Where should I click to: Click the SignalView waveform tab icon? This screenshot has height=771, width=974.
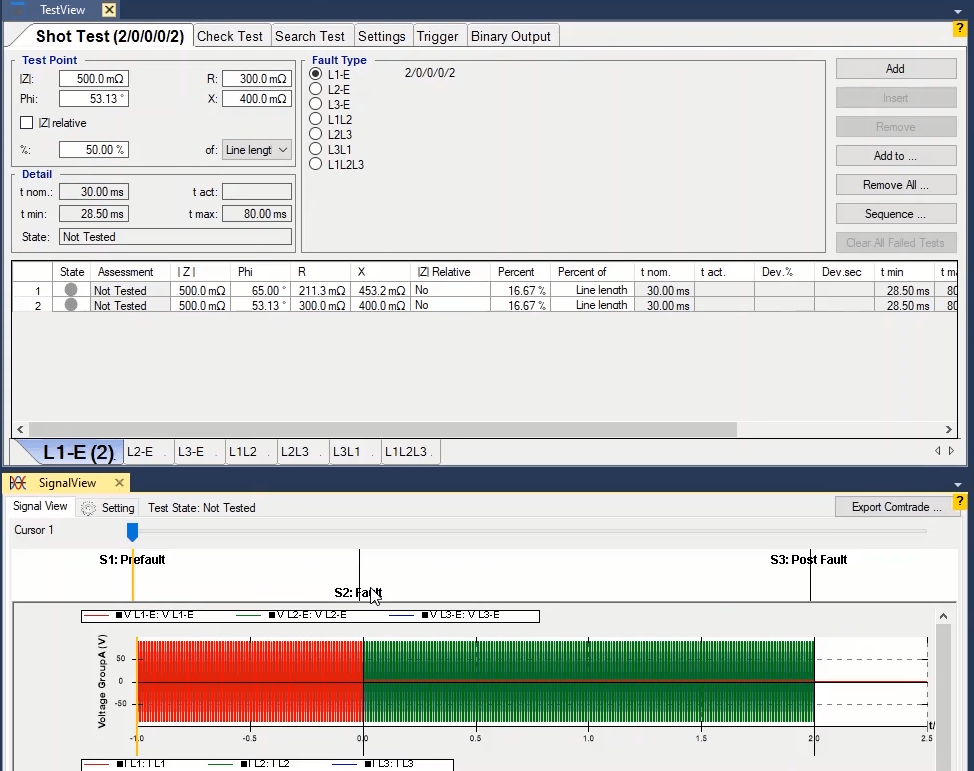(18, 483)
